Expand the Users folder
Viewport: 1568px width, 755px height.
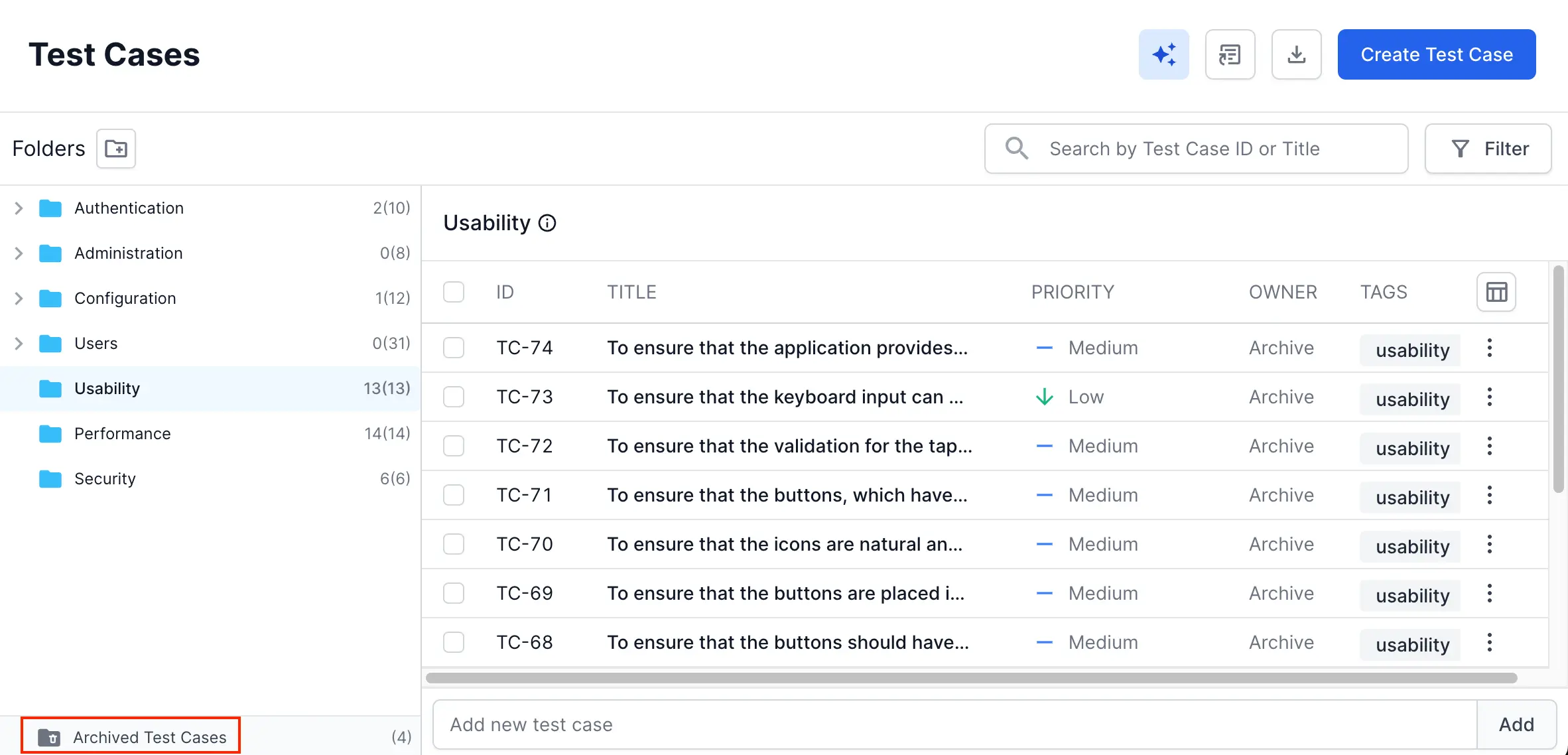tap(19, 344)
